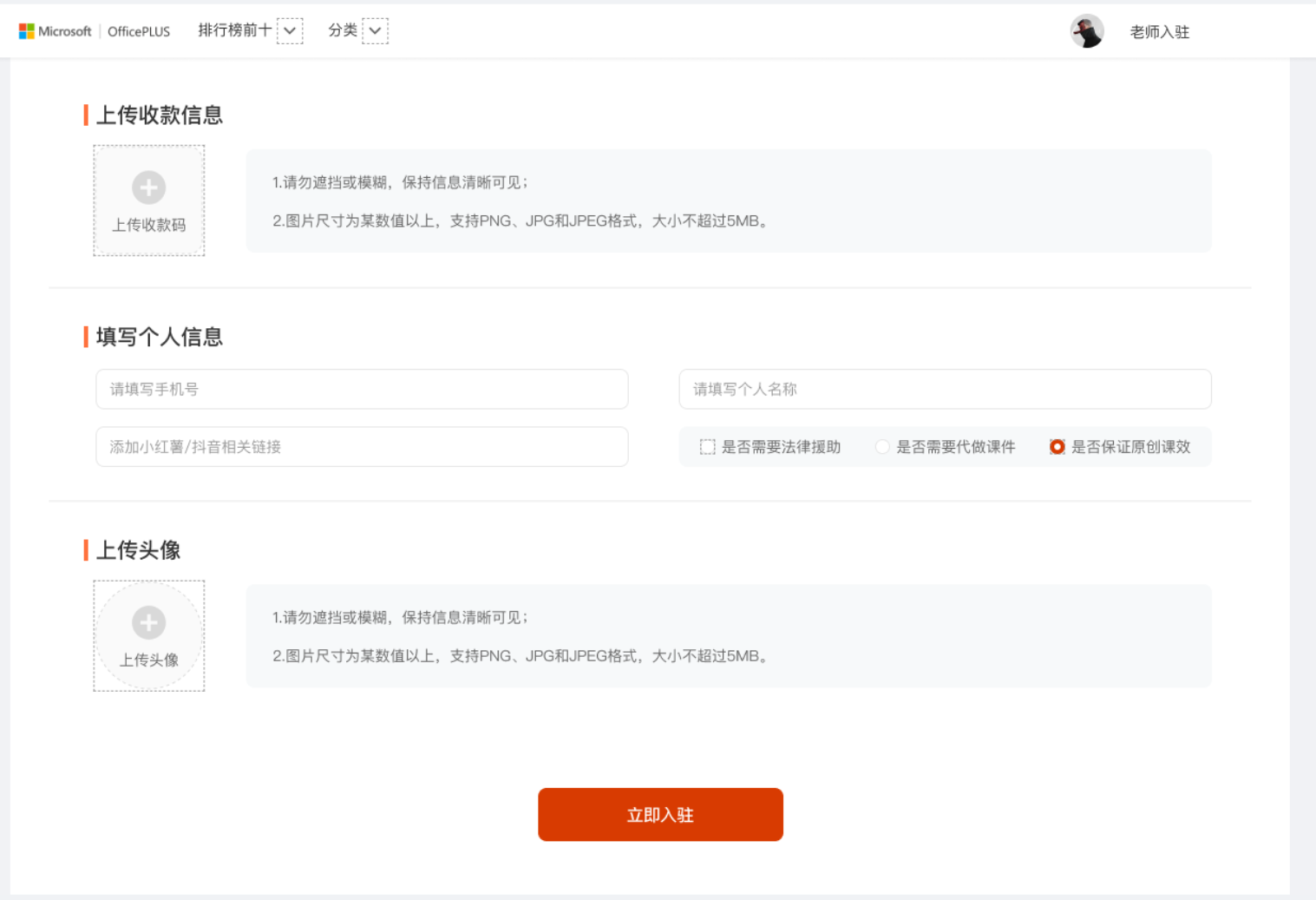Click the Microsoft logo in header

(x=56, y=31)
